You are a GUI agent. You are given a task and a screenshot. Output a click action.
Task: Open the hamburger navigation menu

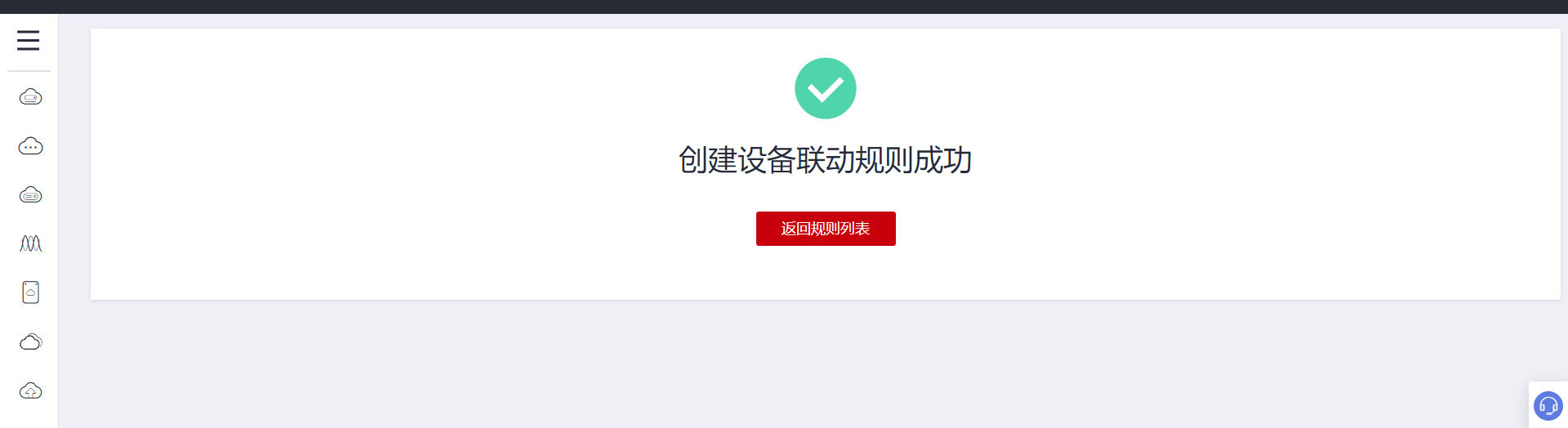pos(28,41)
